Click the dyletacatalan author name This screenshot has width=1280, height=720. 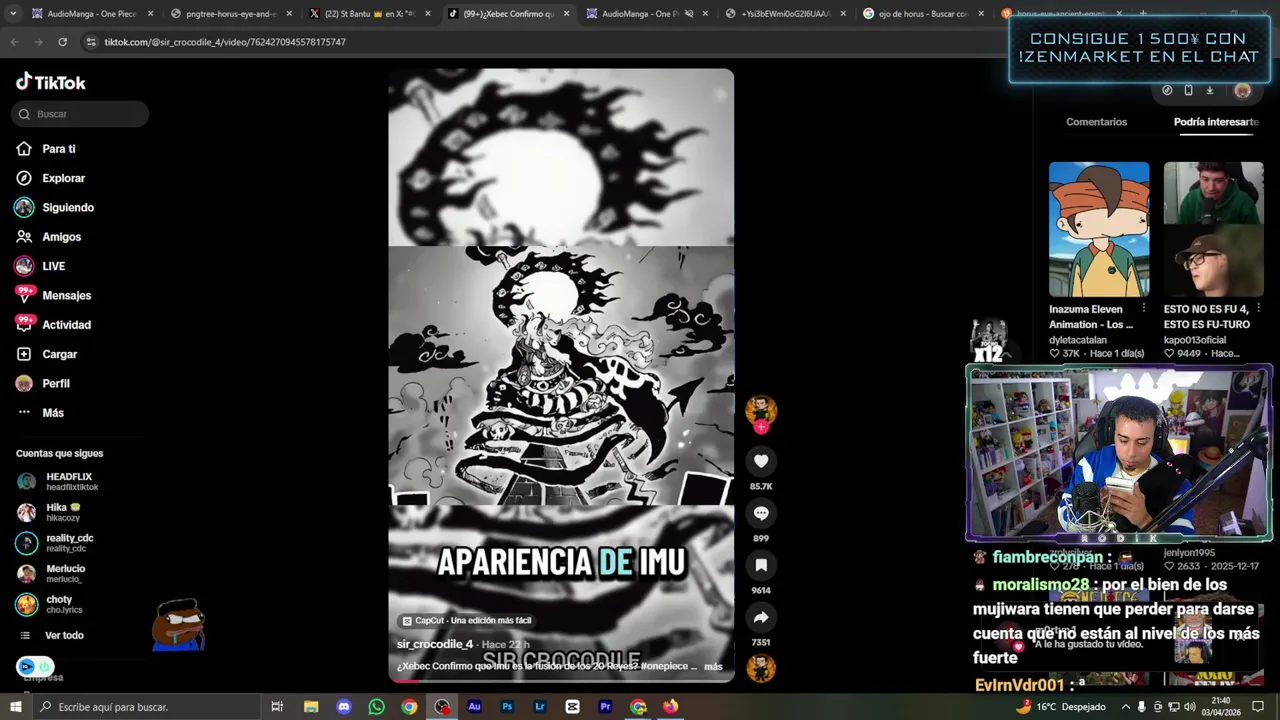pyautogui.click(x=1078, y=340)
